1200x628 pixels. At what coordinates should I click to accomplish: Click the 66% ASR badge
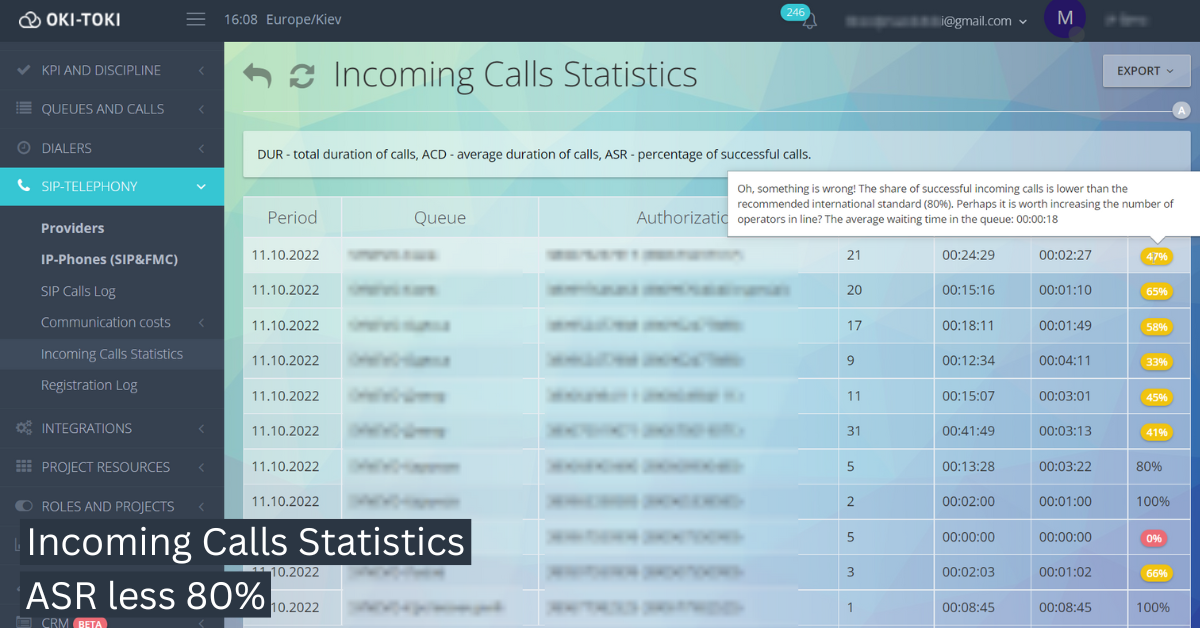pyautogui.click(x=1157, y=573)
